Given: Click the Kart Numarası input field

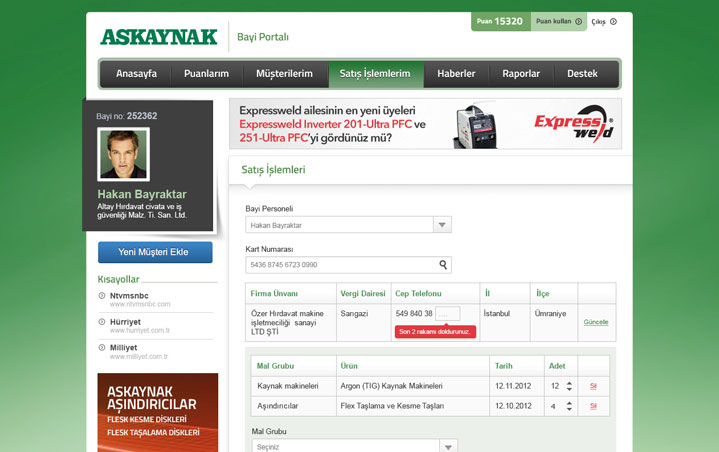Looking at the screenshot, I should pyautogui.click(x=348, y=265).
